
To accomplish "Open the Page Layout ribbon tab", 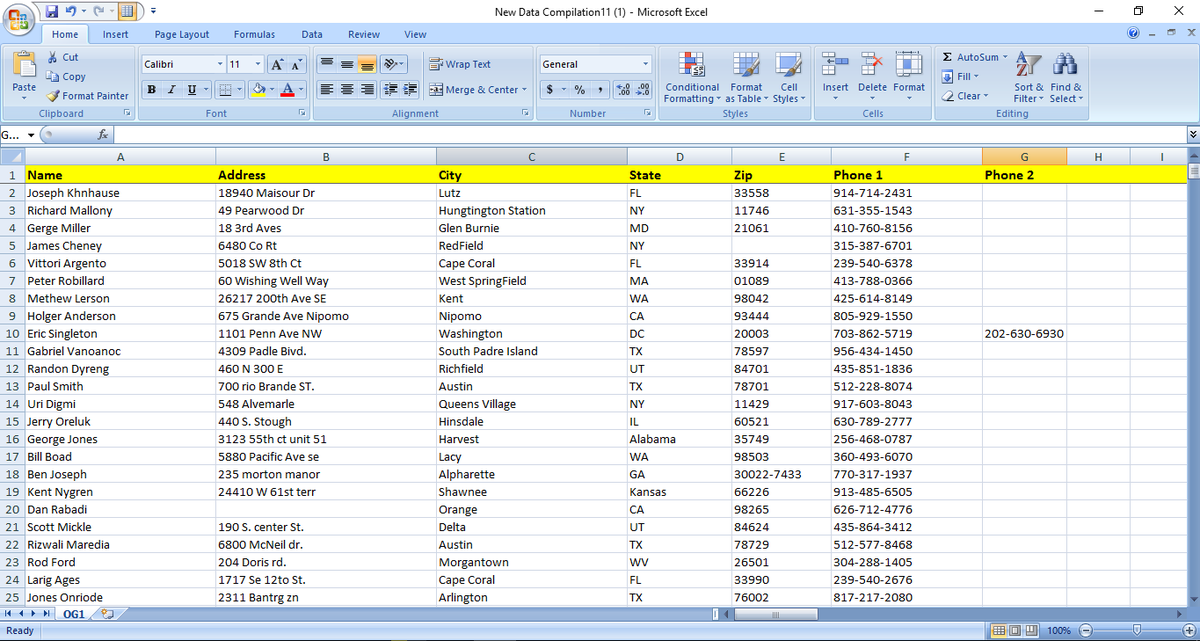I will pyautogui.click(x=182, y=34).
